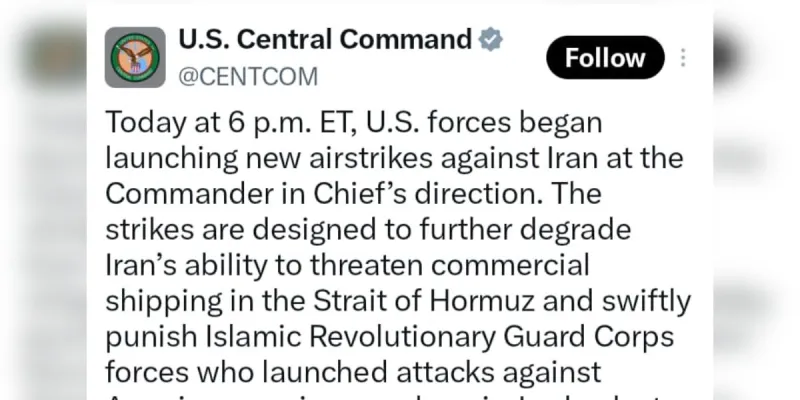Select the words 'Strait of Hormuz'
Screen dimensions: 800x400
(423, 302)
